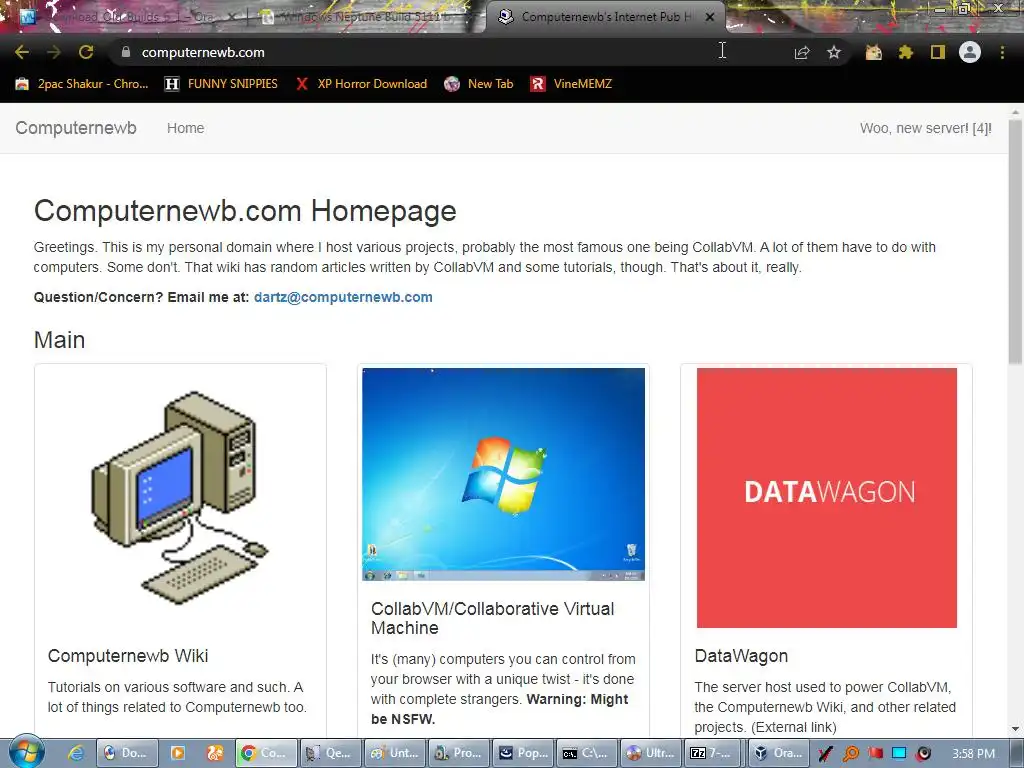Click the Main section heading

[x=59, y=340]
